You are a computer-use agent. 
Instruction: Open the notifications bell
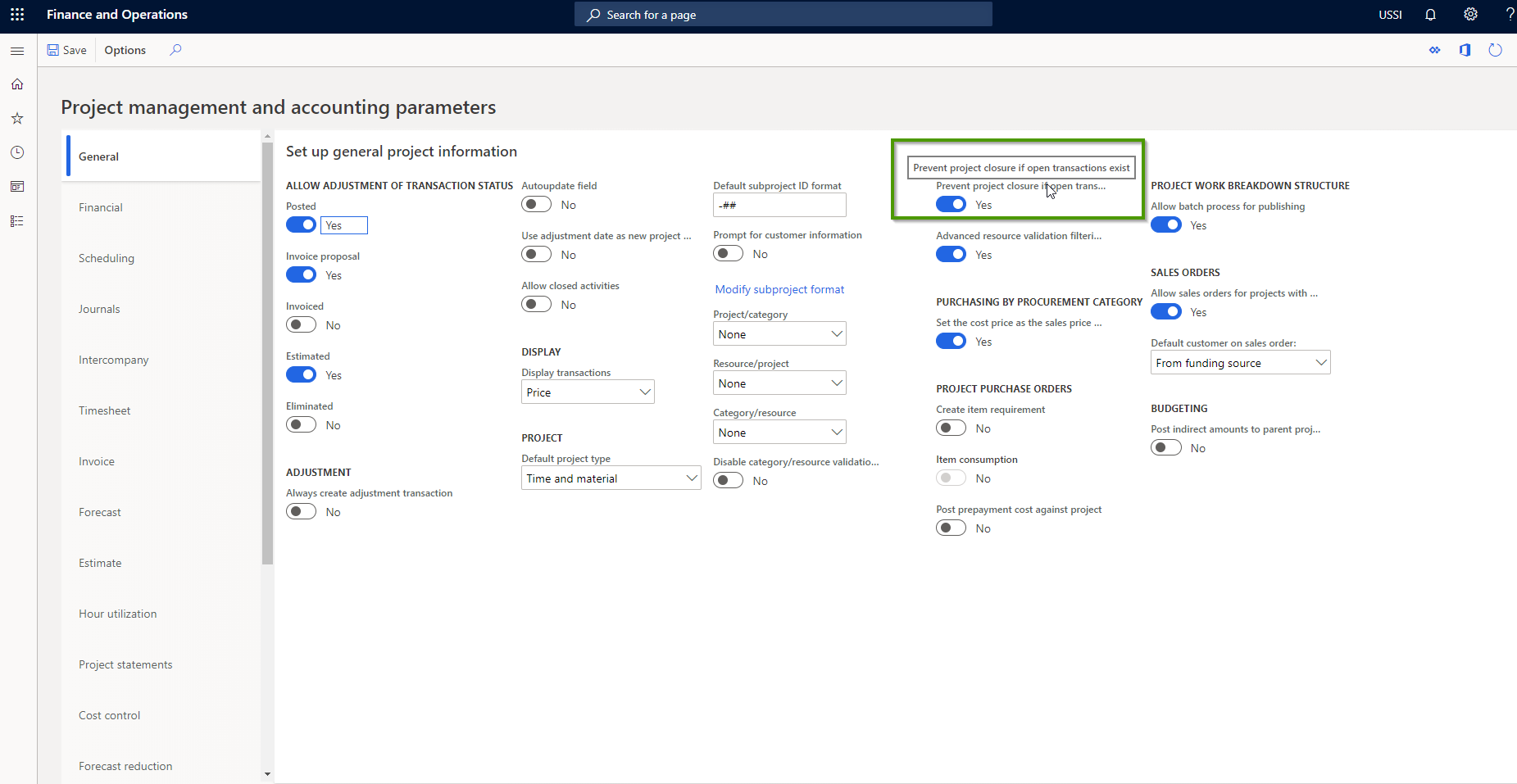coord(1430,15)
